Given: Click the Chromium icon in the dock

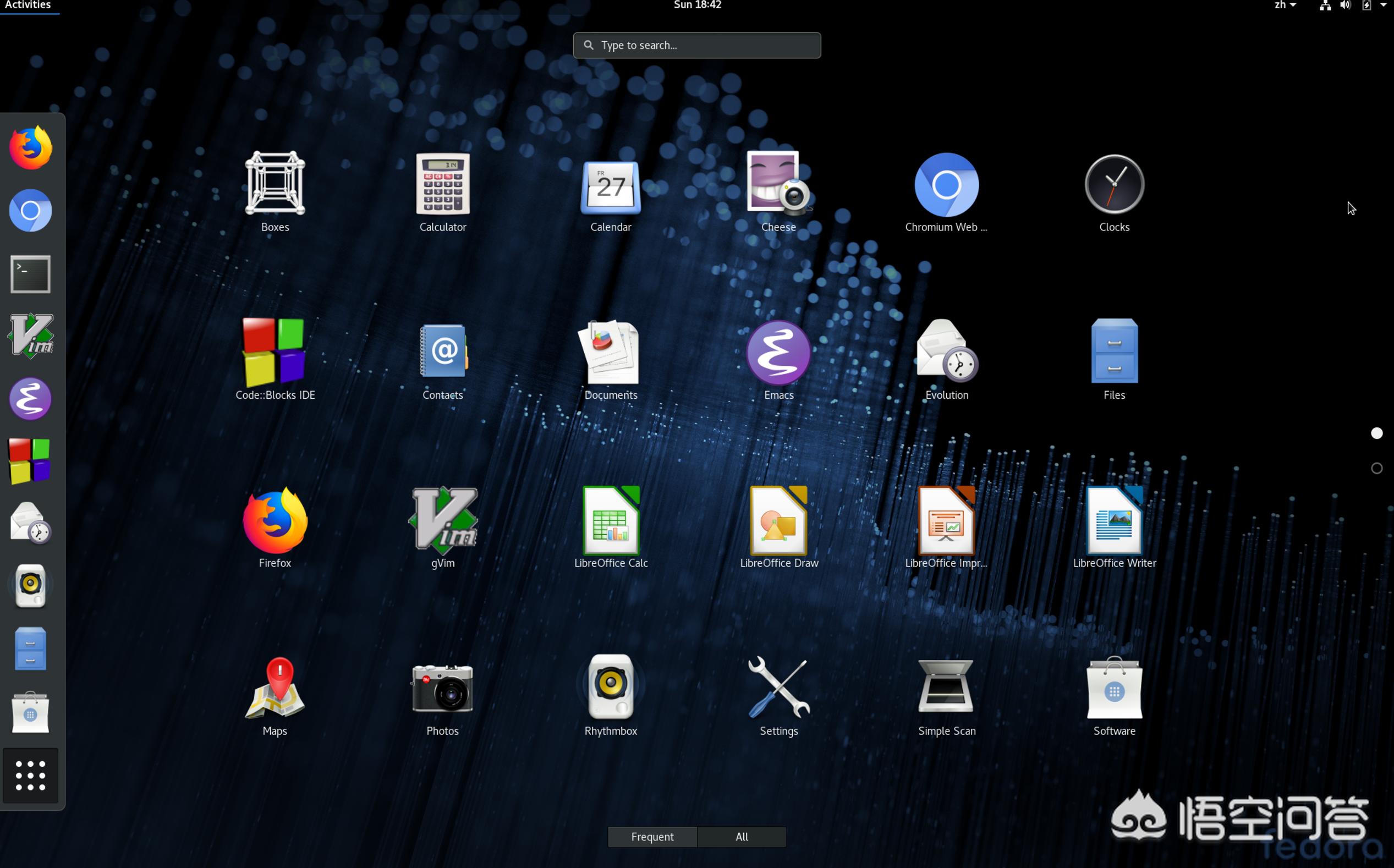Looking at the screenshot, I should (x=30, y=211).
